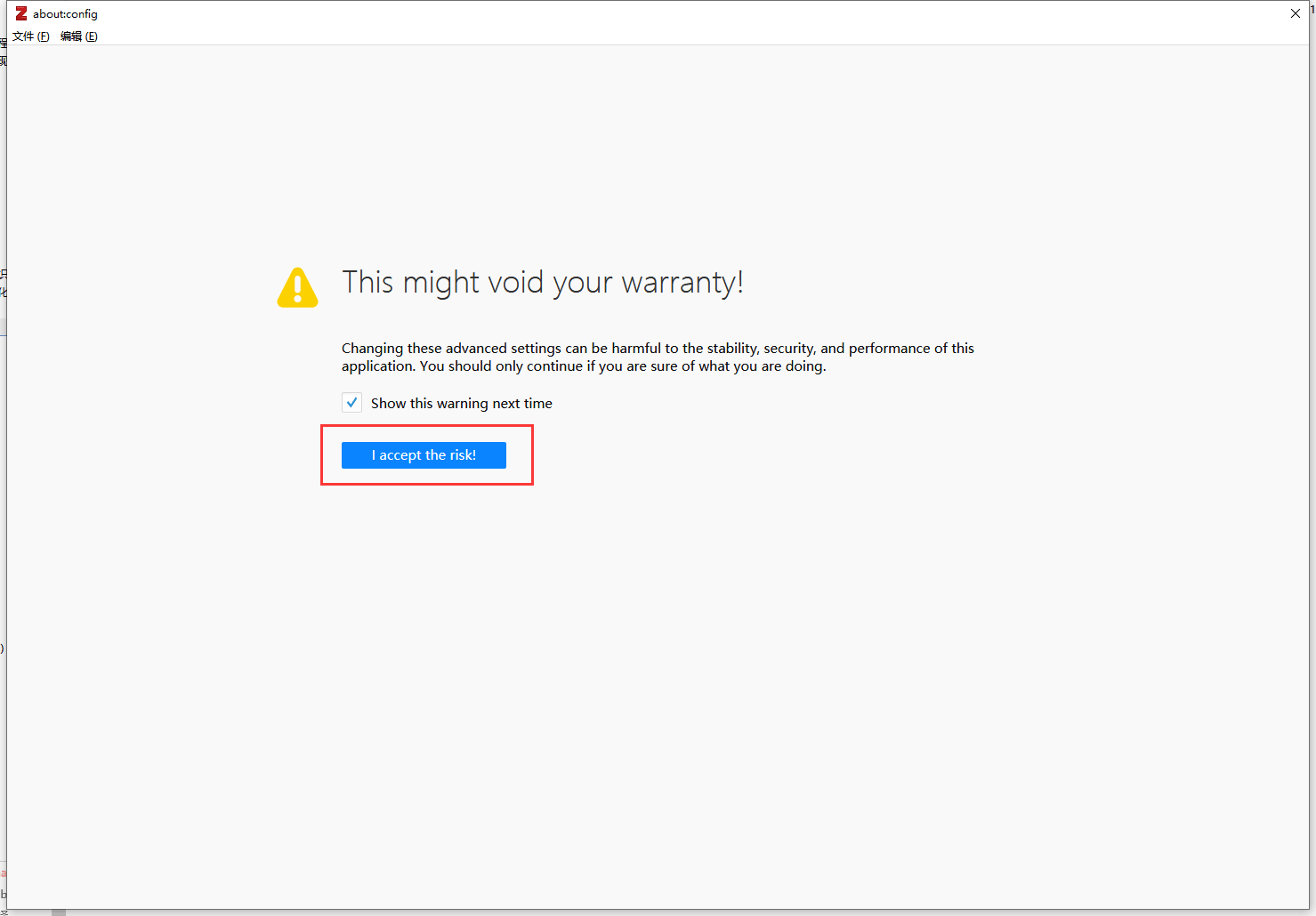Open the 文件 (F) menu
Screen dimensions: 1316x916
30,36
